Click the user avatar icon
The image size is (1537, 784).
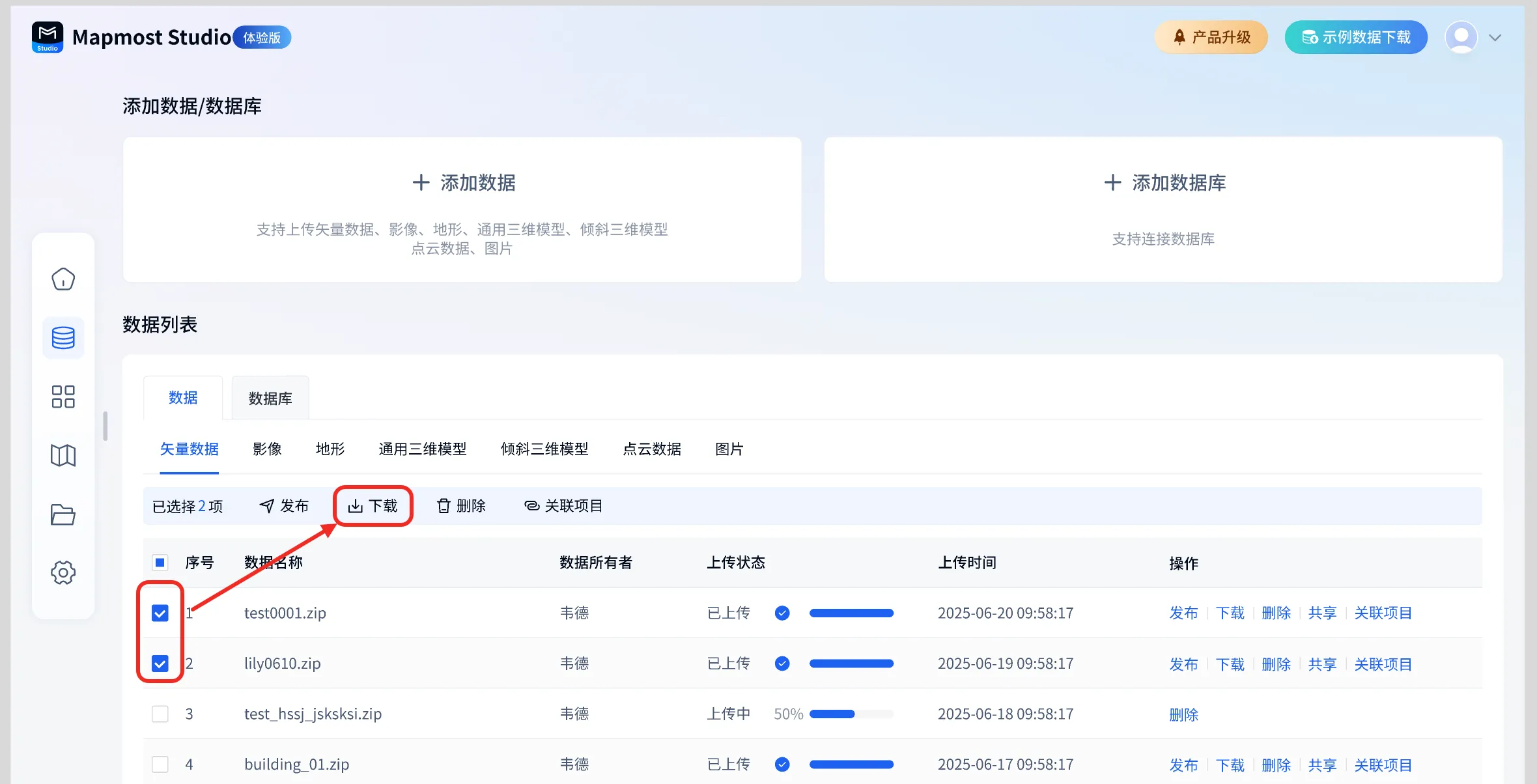coord(1461,37)
